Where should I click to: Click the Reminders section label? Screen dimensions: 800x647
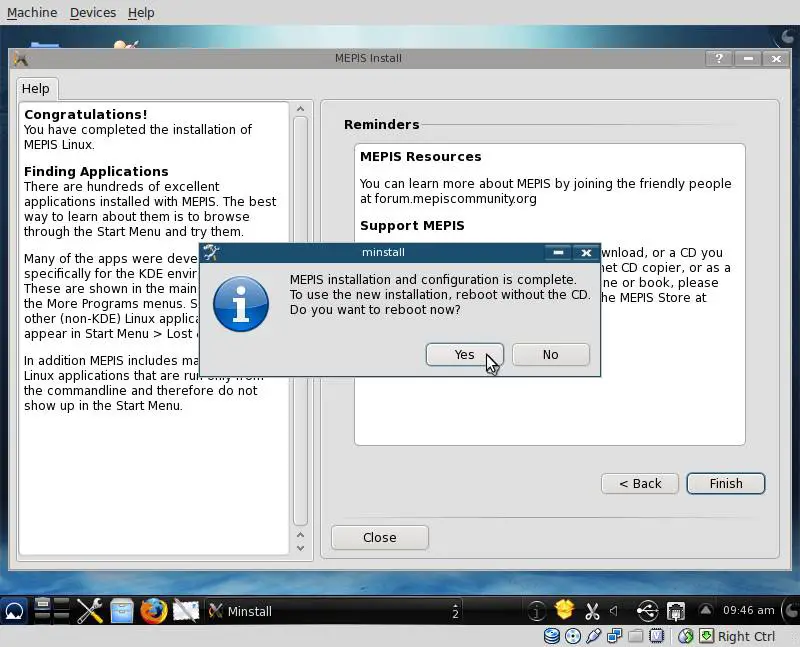tap(382, 125)
